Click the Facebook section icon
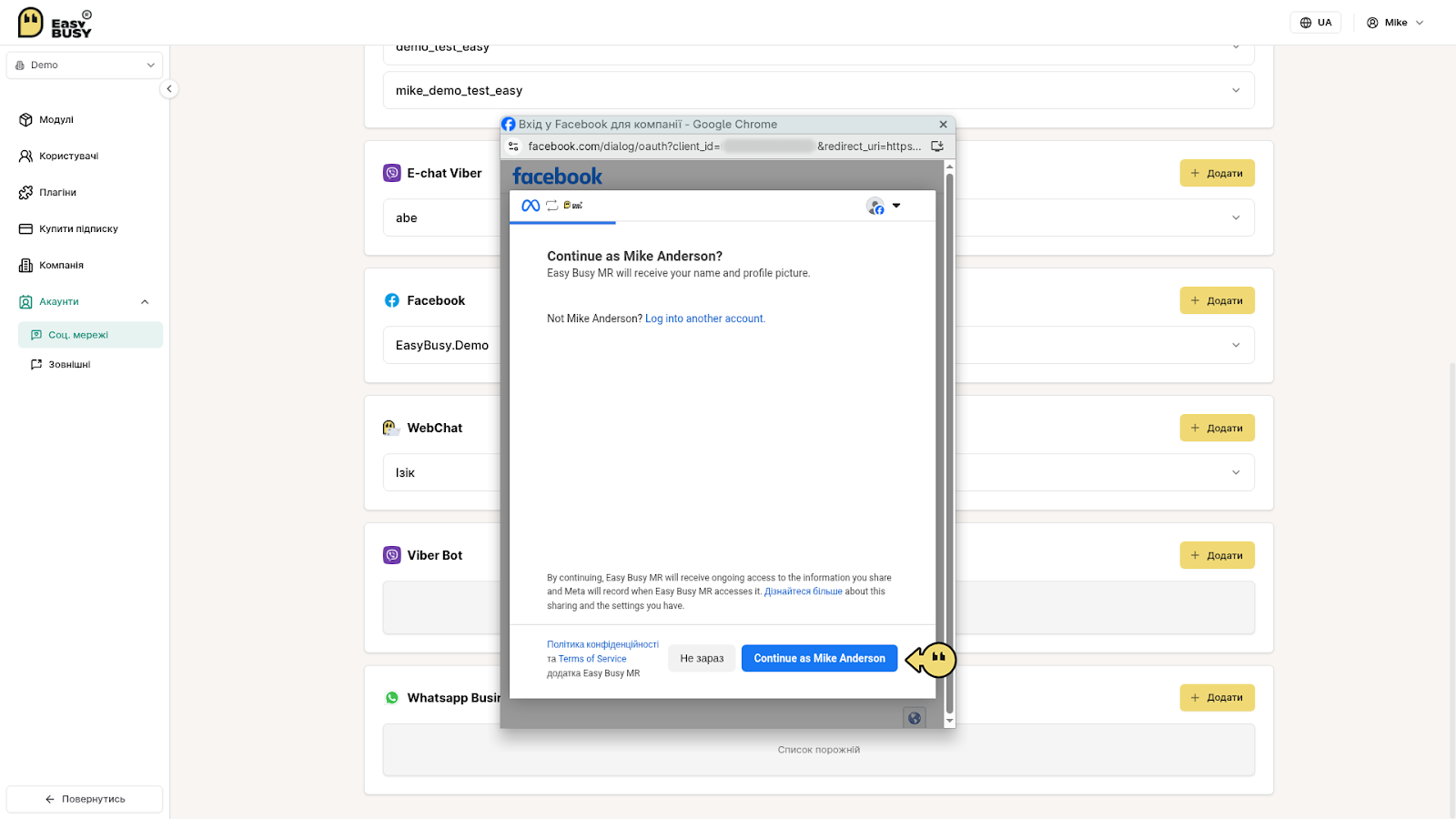The width and height of the screenshot is (1456, 819). point(392,300)
